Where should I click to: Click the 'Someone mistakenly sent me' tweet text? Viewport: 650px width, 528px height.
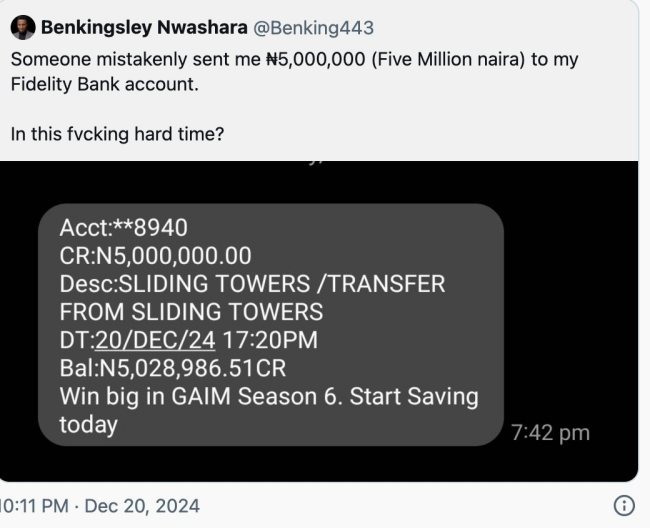[x=136, y=60]
